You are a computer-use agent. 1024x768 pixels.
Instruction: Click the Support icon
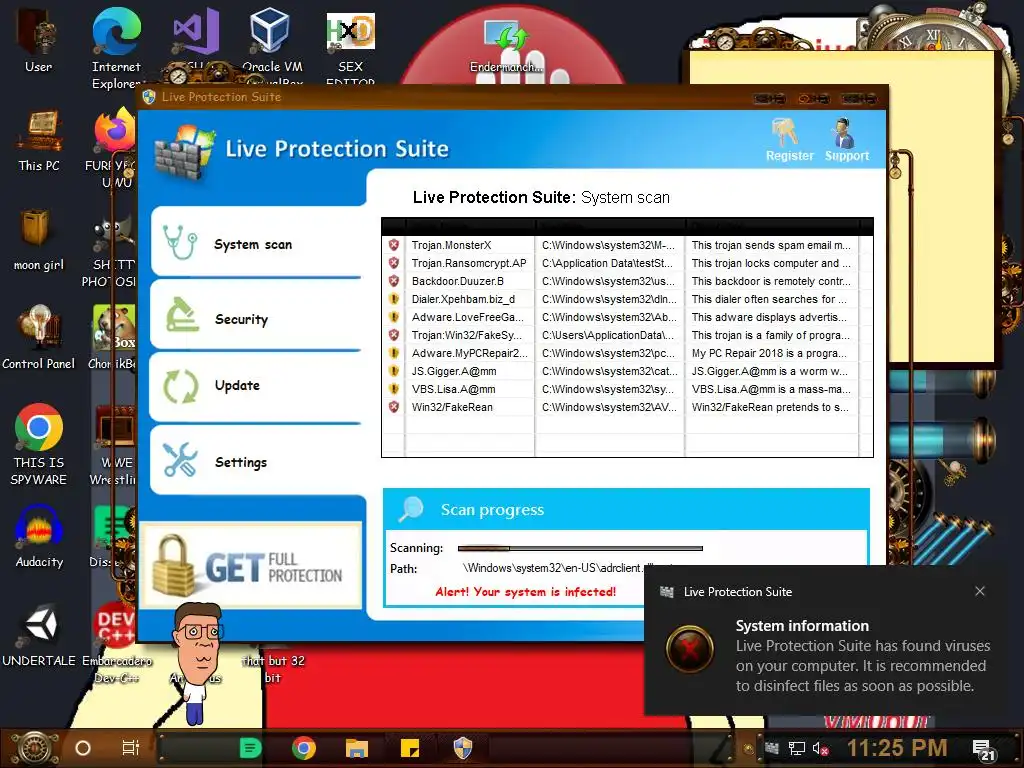click(x=846, y=139)
